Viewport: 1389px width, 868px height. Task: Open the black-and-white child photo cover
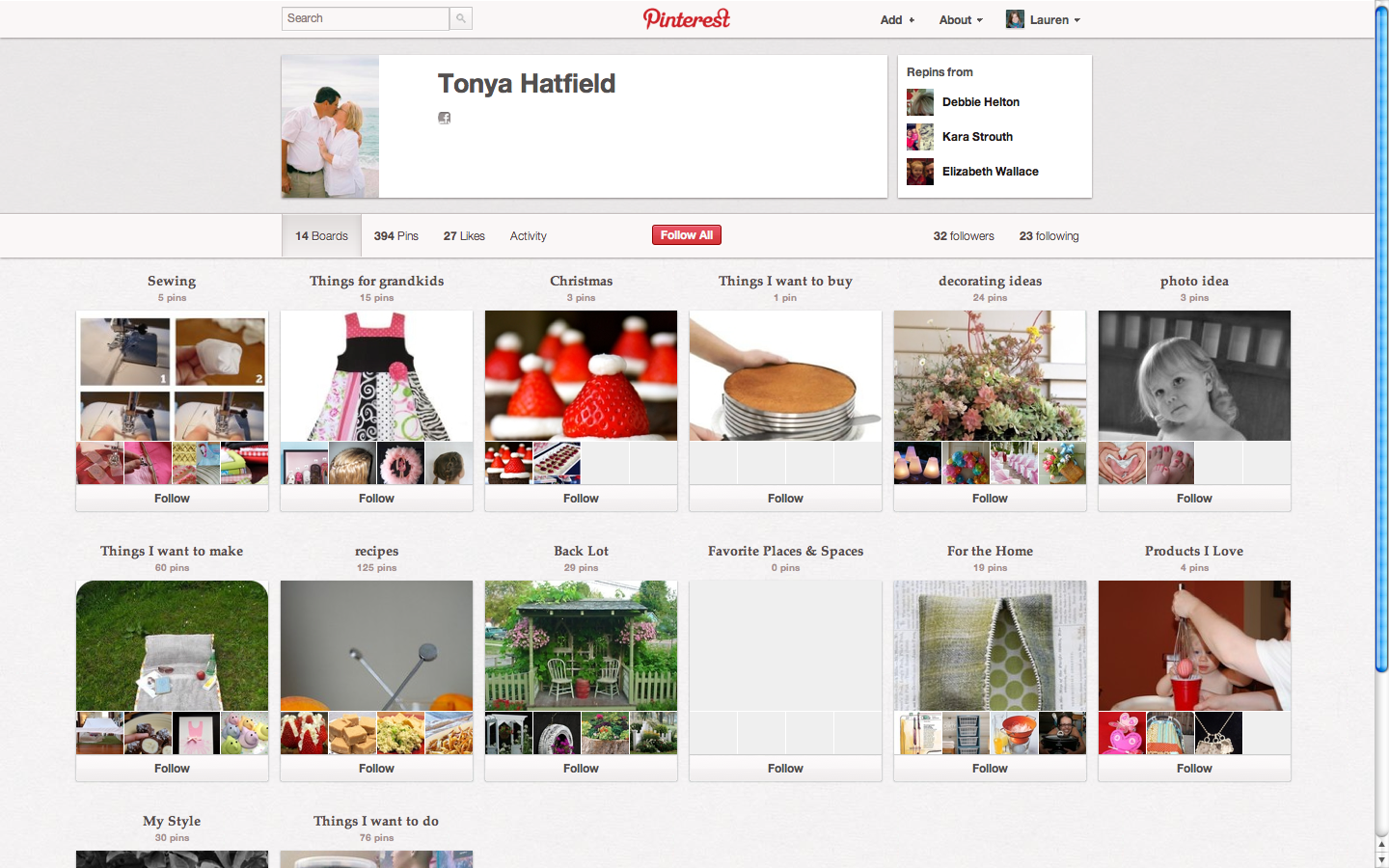coord(1194,376)
